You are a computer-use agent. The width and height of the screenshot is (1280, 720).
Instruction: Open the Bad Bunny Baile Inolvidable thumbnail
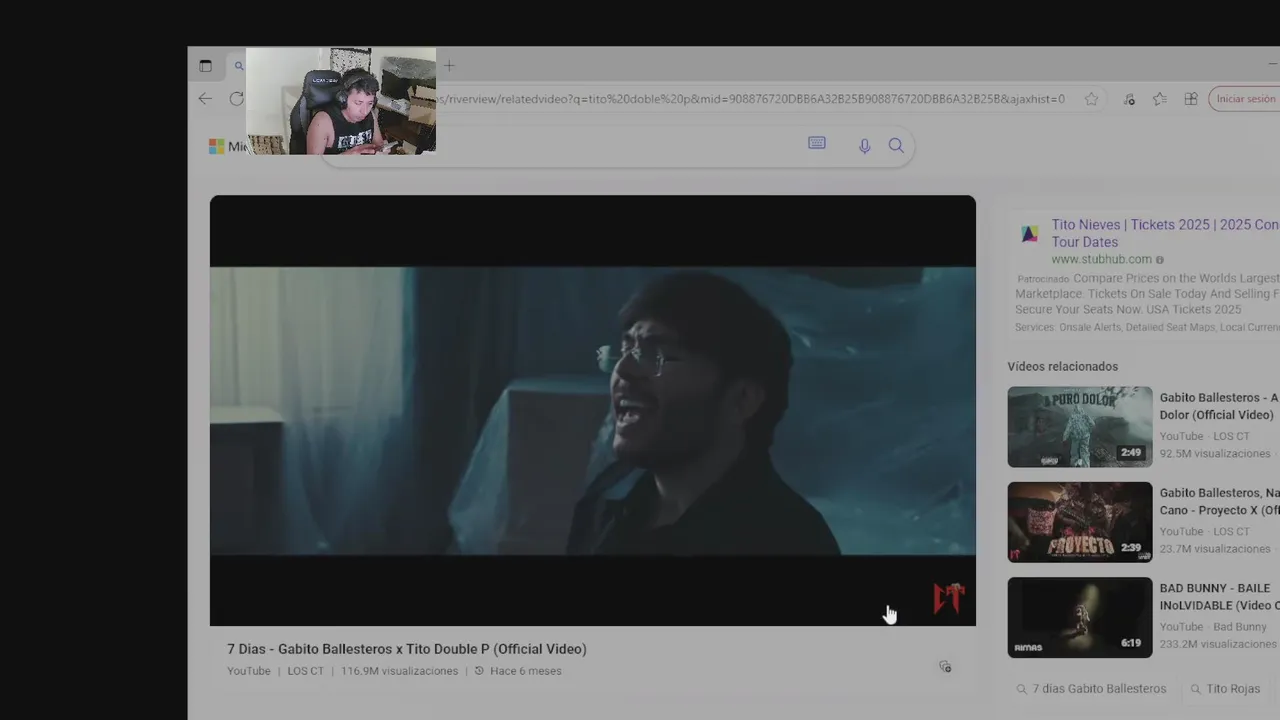1080,617
